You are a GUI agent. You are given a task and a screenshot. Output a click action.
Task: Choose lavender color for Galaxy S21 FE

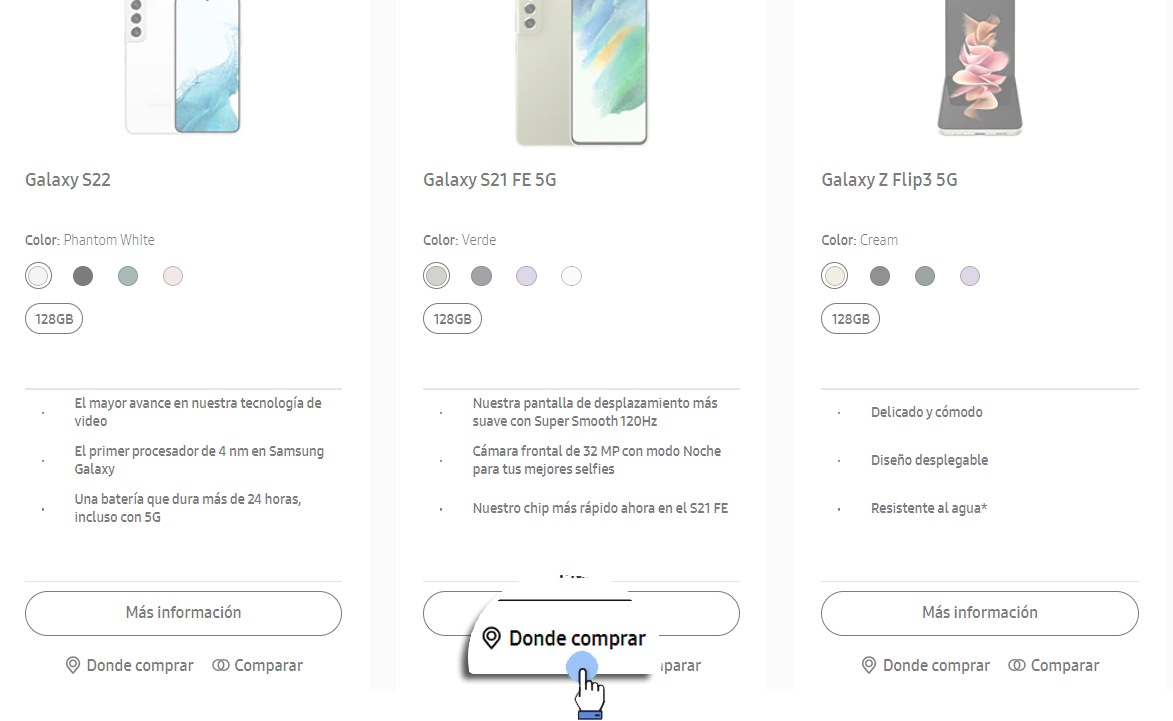click(526, 276)
